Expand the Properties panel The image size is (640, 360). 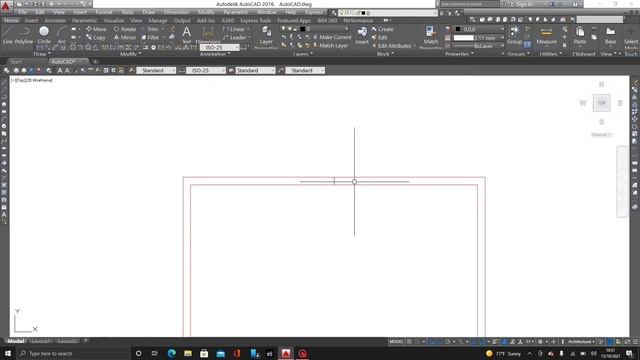point(459,54)
